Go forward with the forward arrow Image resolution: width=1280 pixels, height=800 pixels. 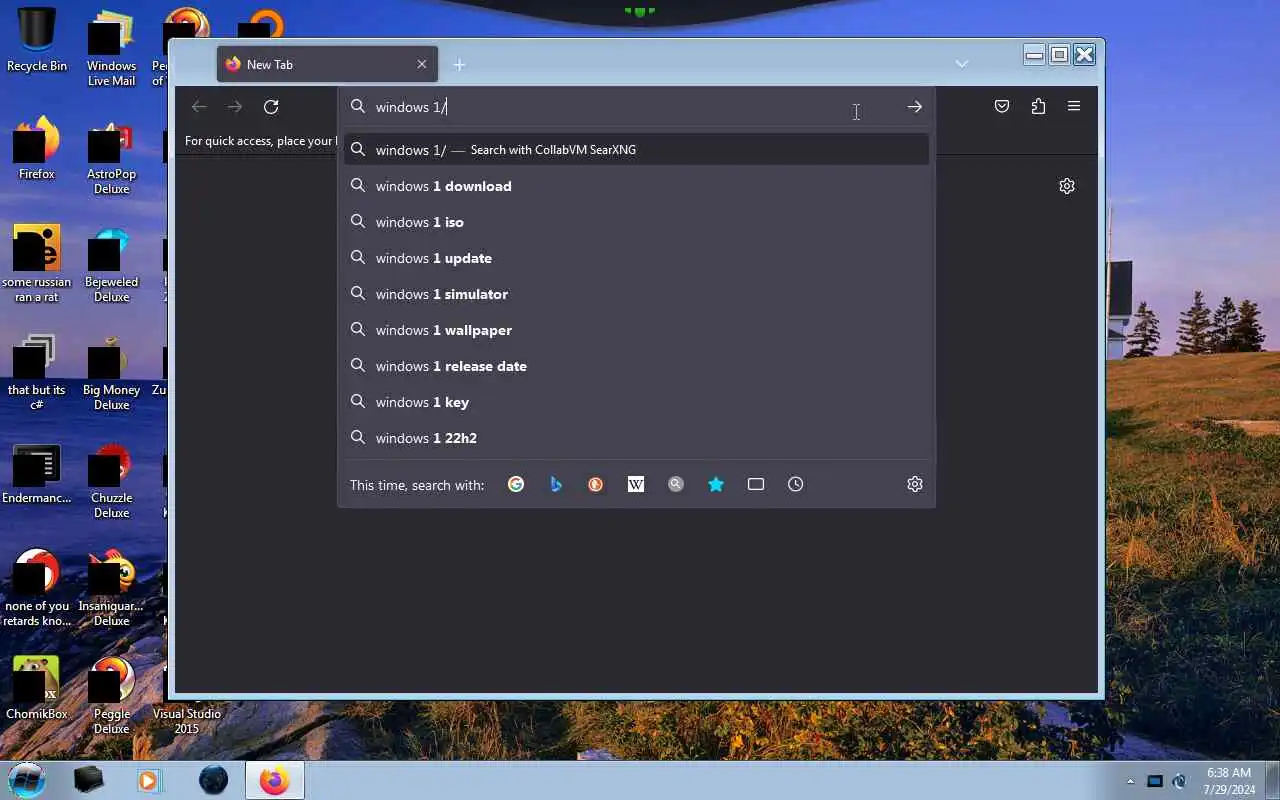click(x=235, y=107)
